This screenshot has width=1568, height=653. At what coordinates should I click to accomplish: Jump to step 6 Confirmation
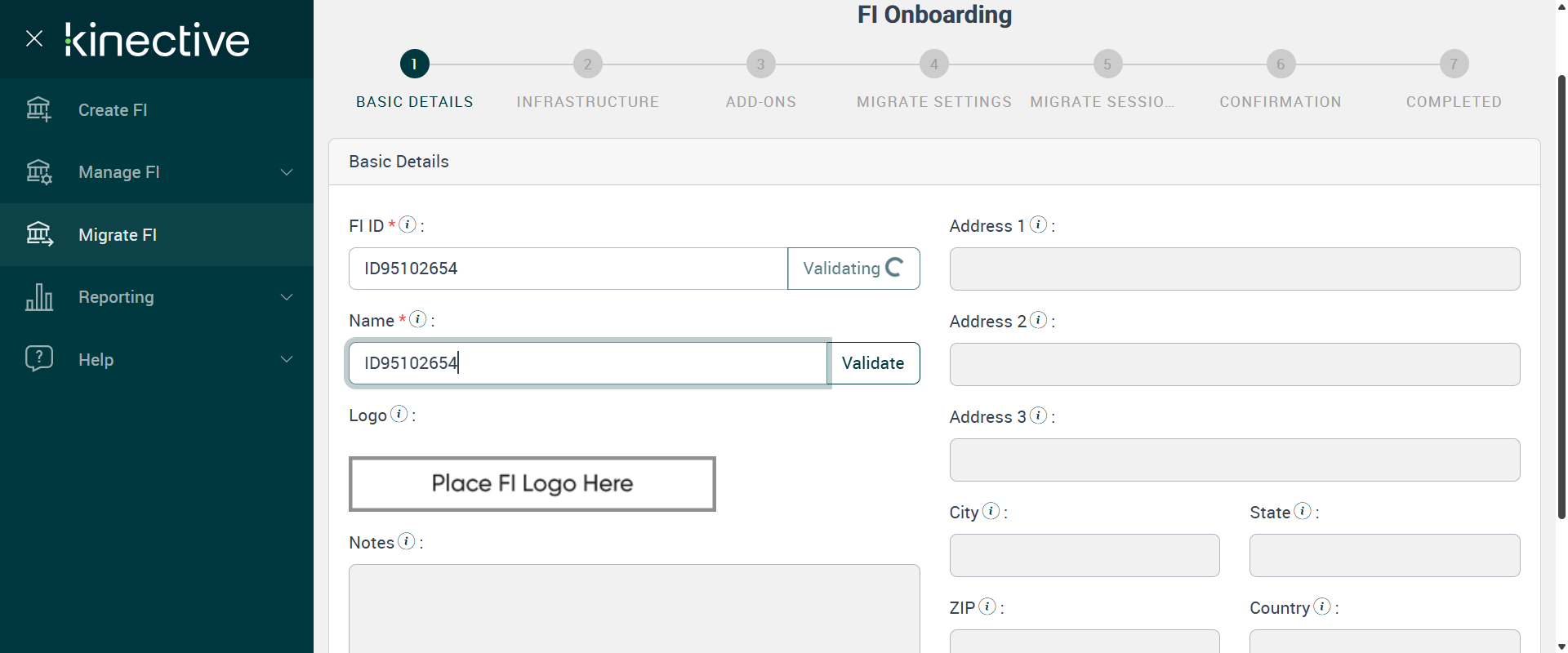click(x=1281, y=64)
